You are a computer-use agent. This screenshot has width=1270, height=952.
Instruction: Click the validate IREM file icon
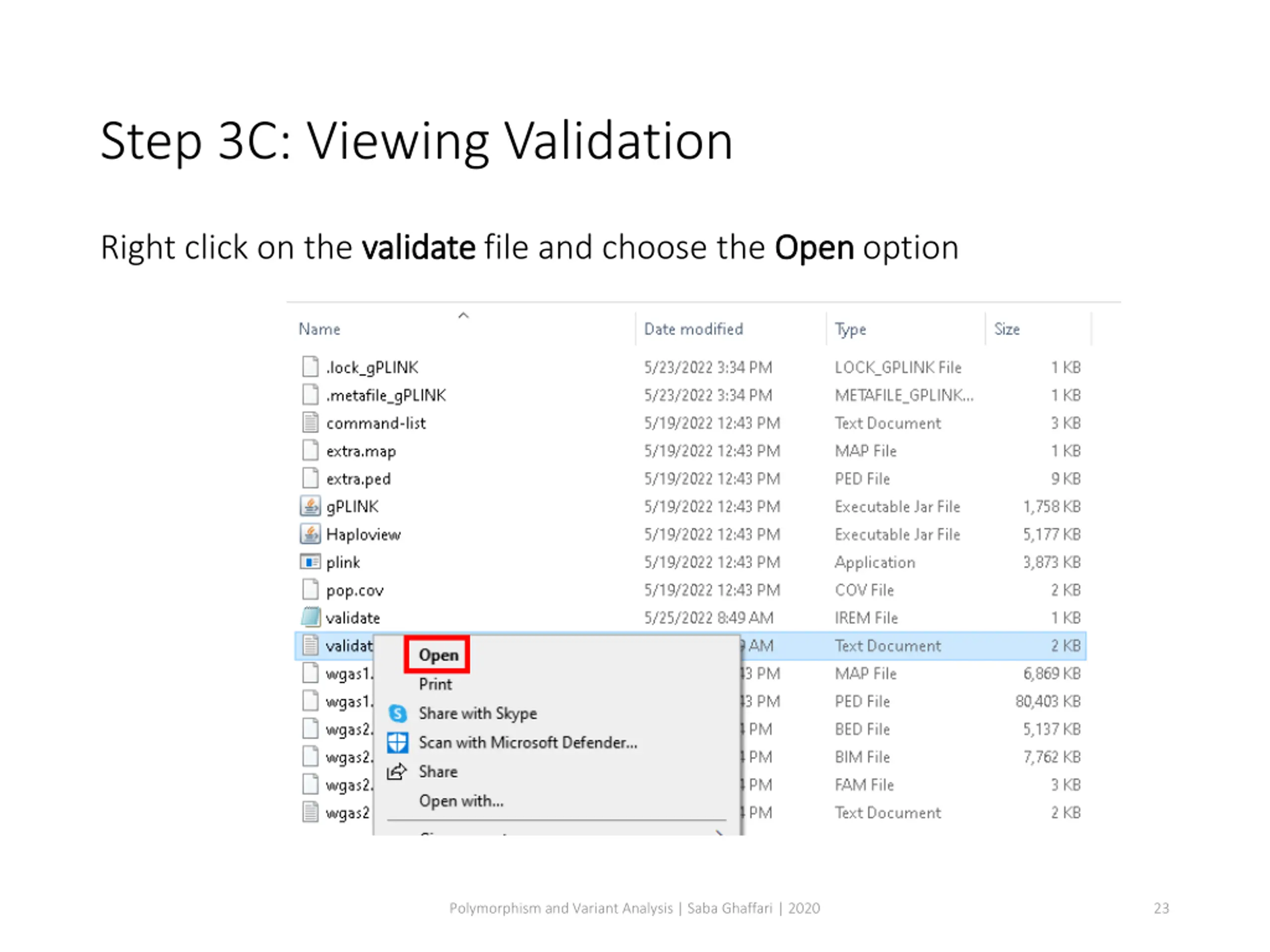click(310, 617)
